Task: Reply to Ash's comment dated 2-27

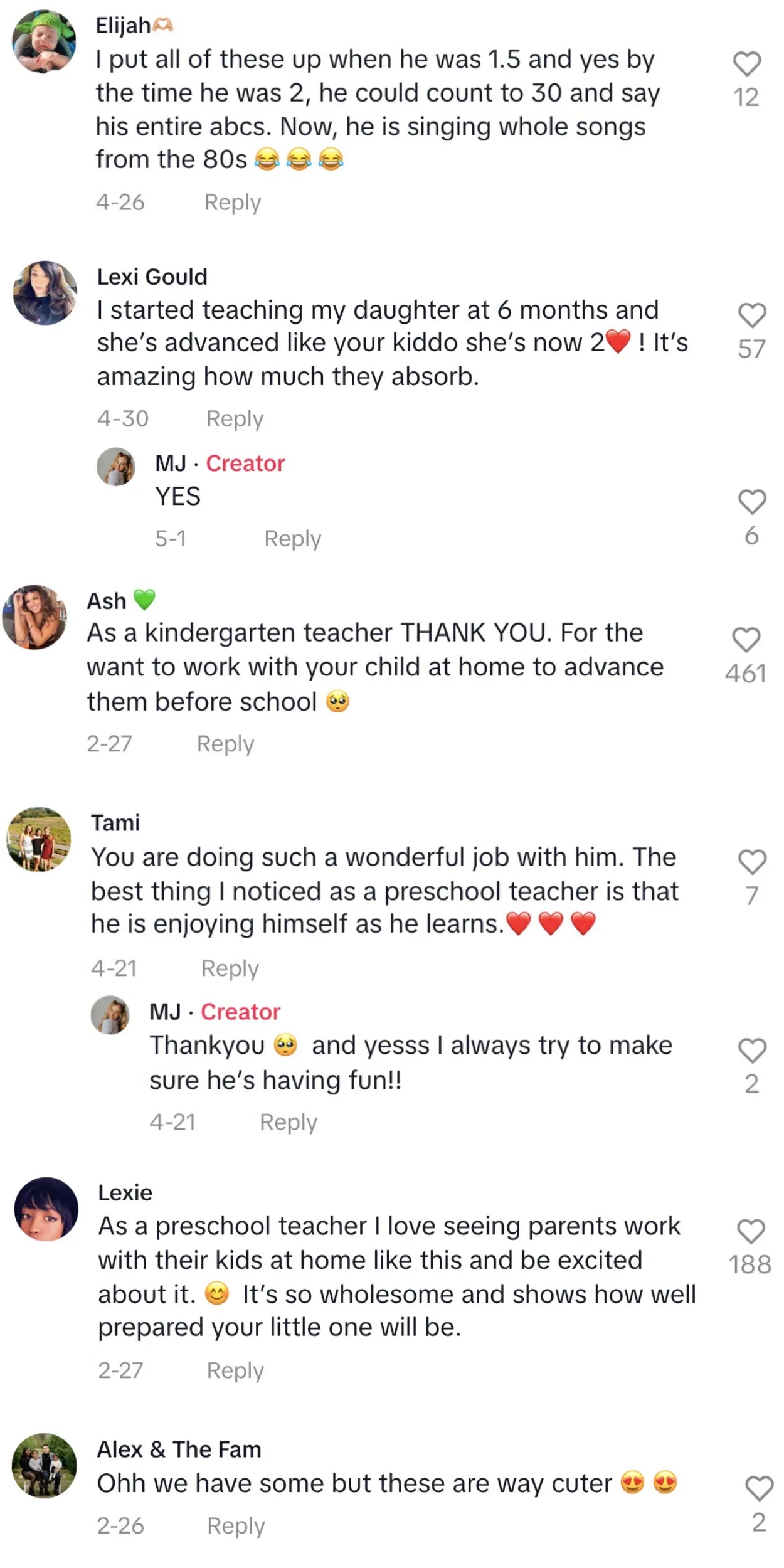Action: pyautogui.click(x=225, y=743)
